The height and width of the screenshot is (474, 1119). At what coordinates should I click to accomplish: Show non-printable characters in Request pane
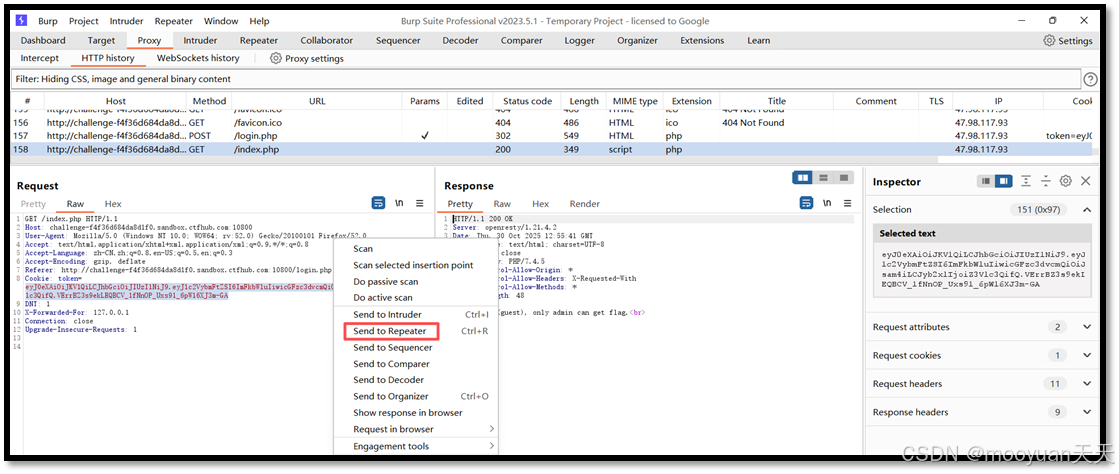[x=399, y=203]
